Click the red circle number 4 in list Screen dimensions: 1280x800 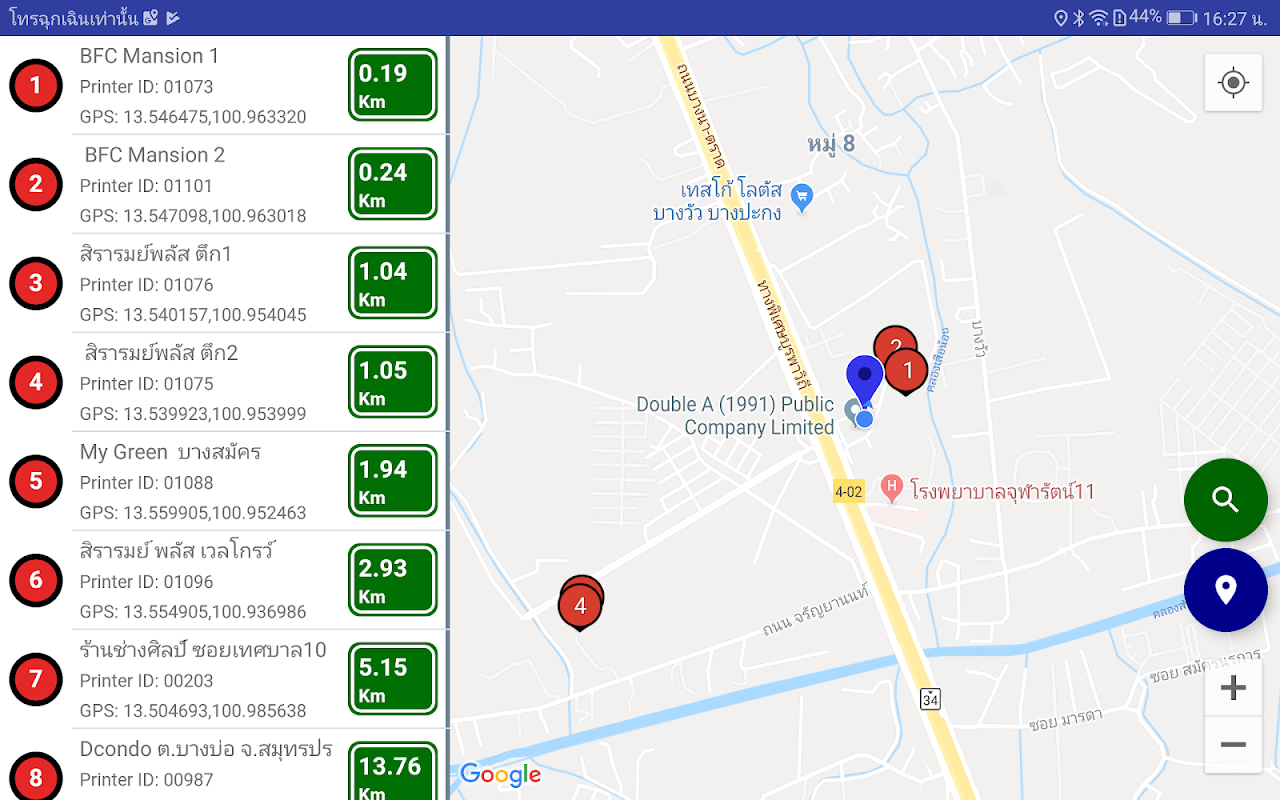point(36,382)
